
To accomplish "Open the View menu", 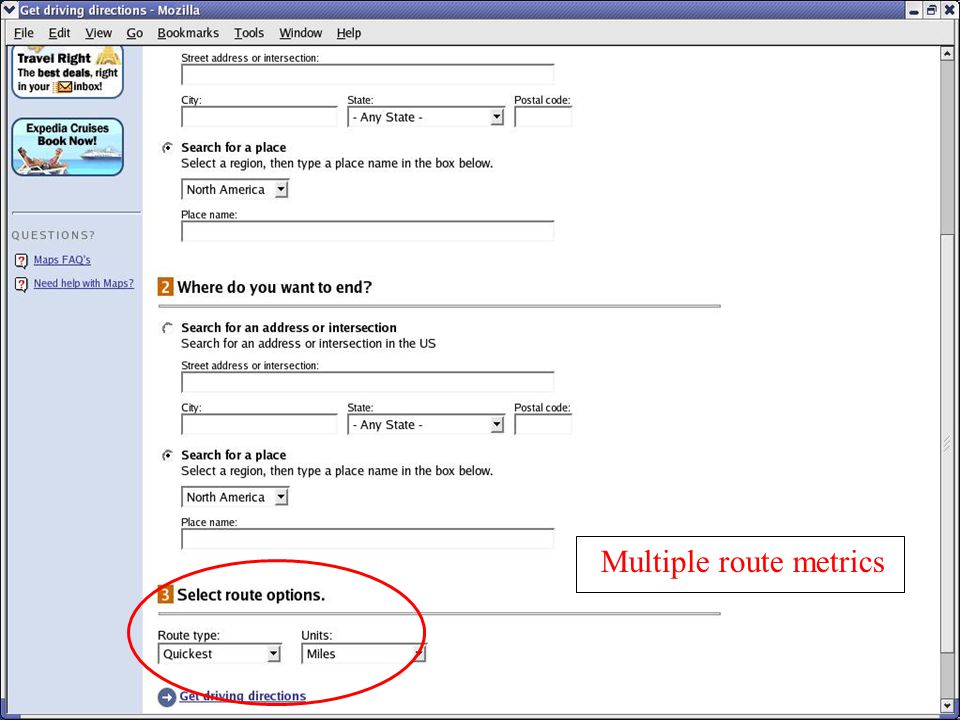I will click(x=98, y=33).
